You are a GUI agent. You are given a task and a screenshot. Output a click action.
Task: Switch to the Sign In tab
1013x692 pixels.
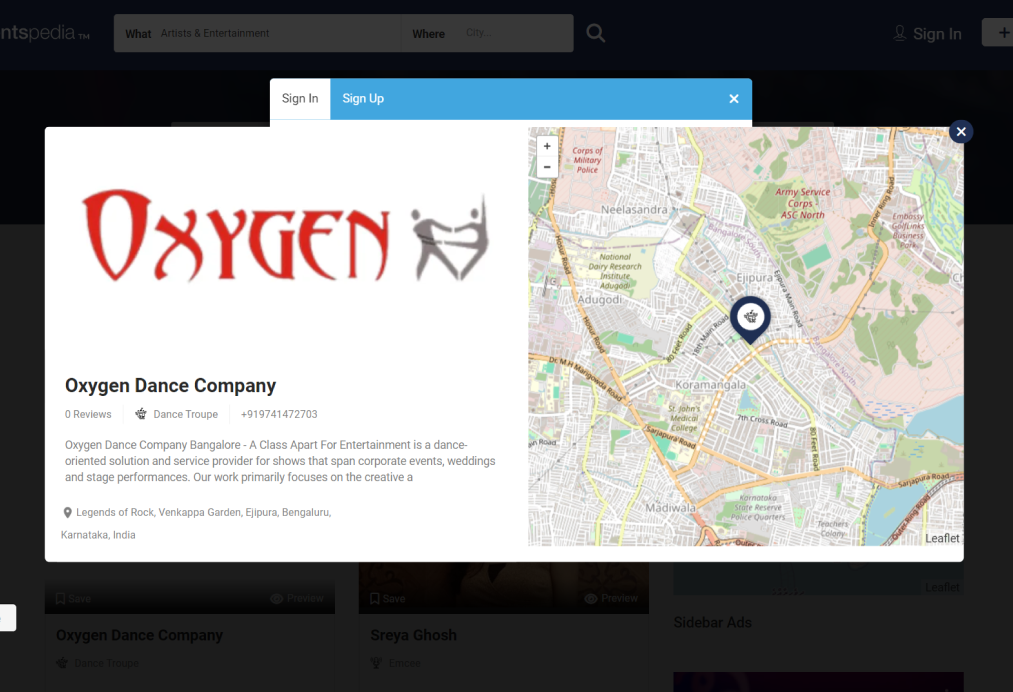[x=300, y=99]
